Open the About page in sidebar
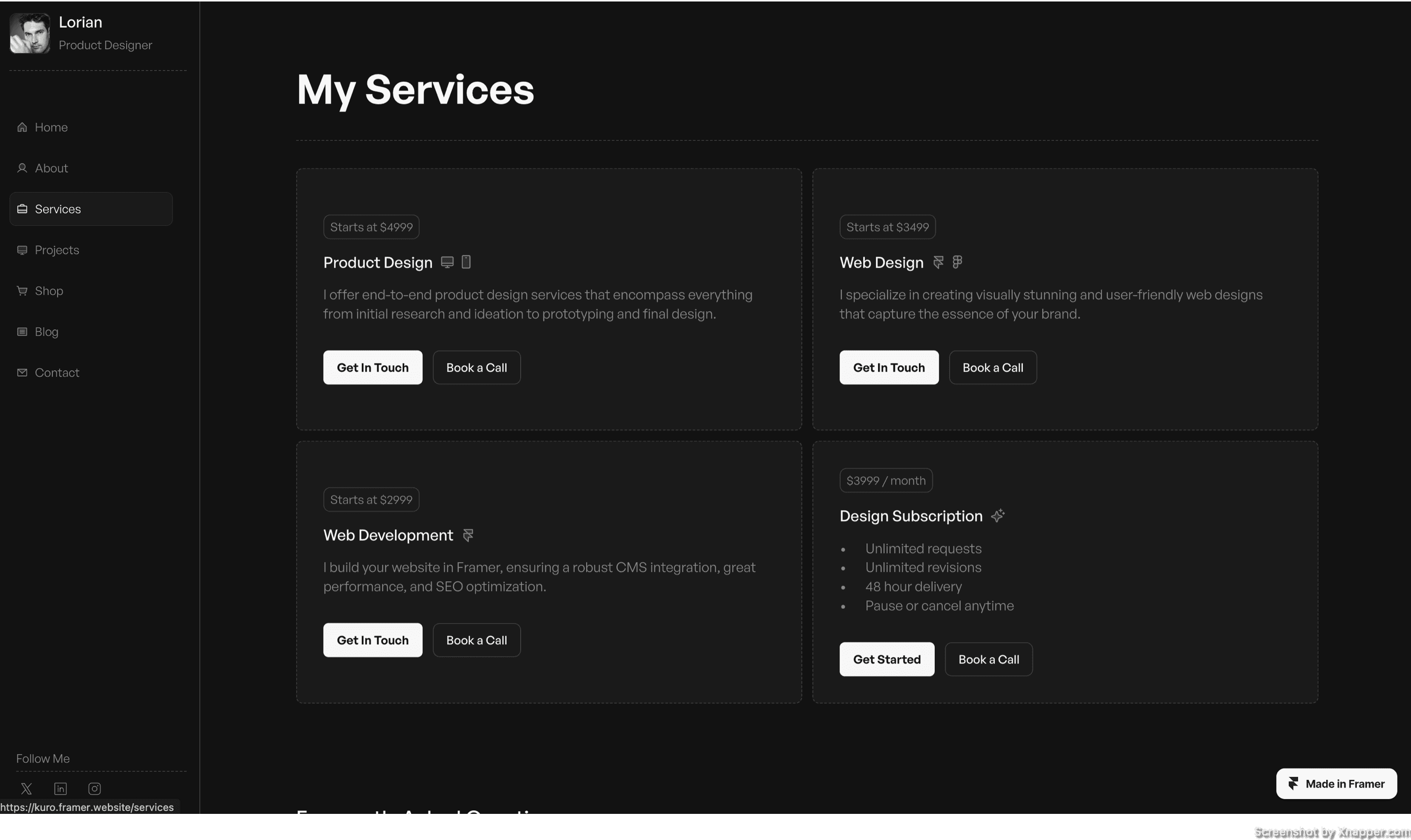1411x840 pixels. tap(51, 168)
